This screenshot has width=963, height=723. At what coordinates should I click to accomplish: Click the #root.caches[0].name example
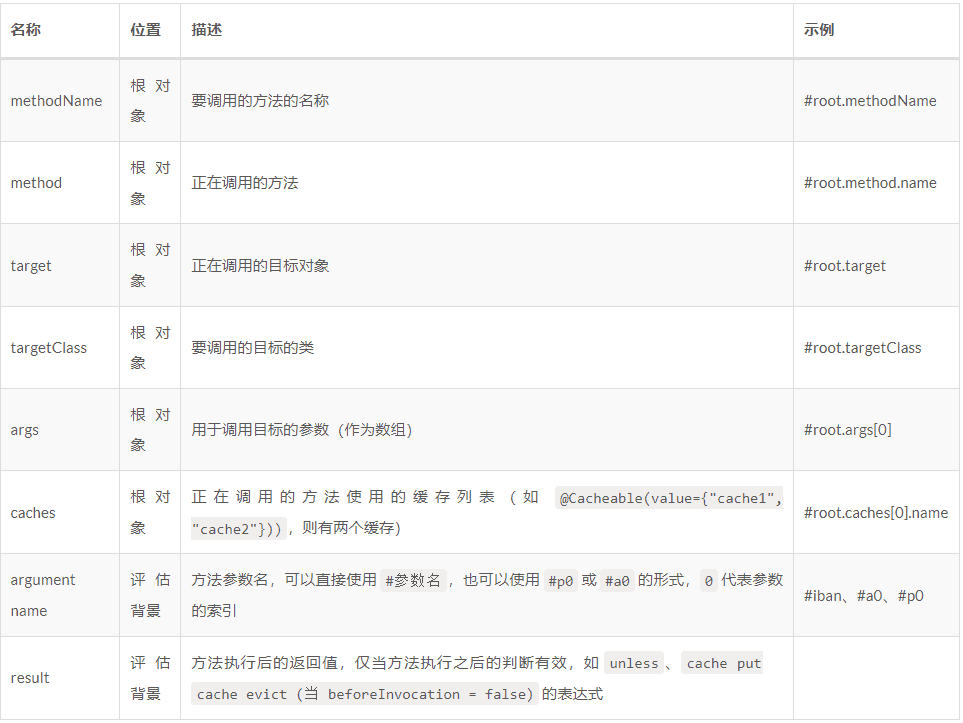(x=875, y=513)
